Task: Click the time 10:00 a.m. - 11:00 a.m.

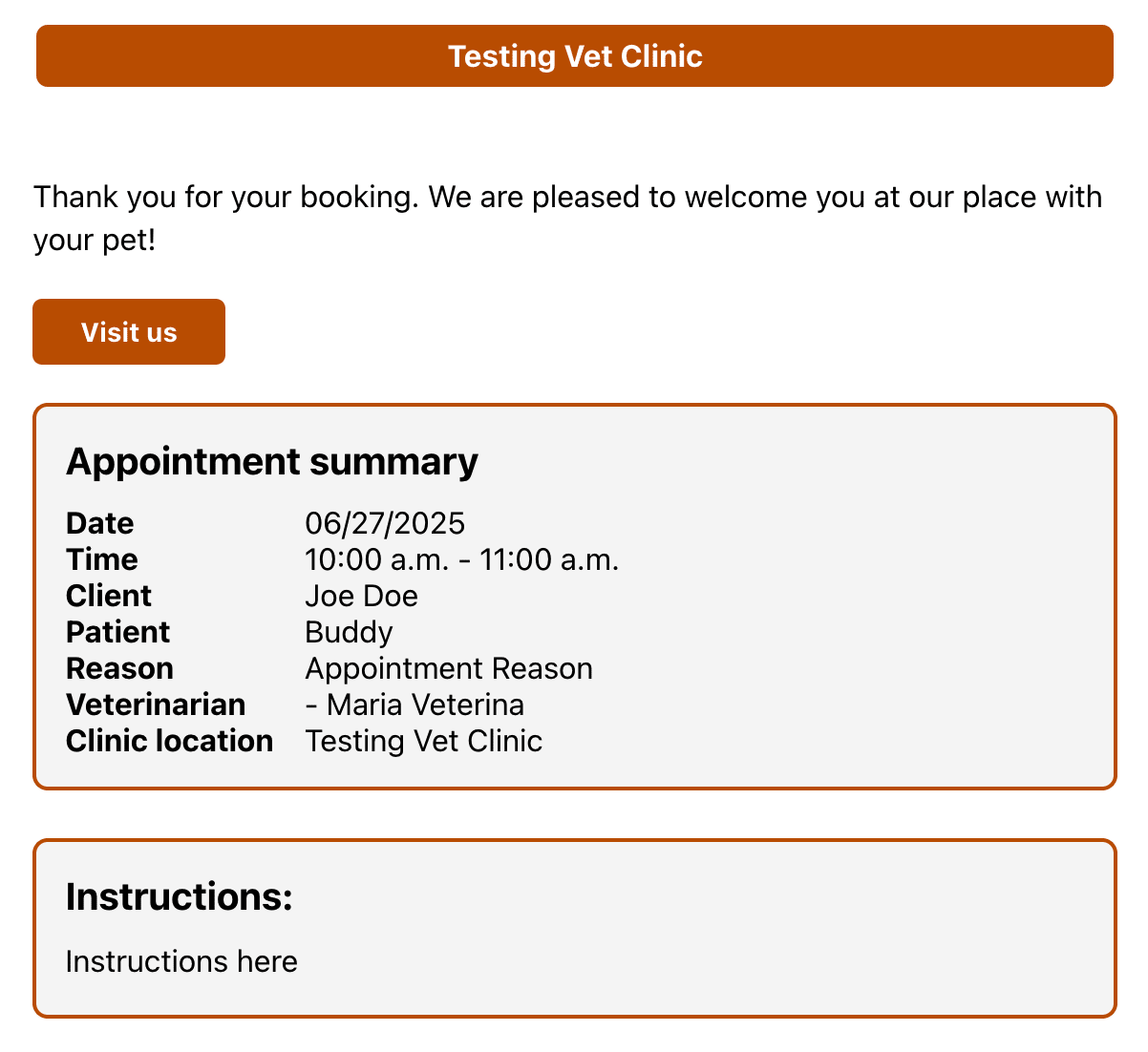Action: point(462,559)
